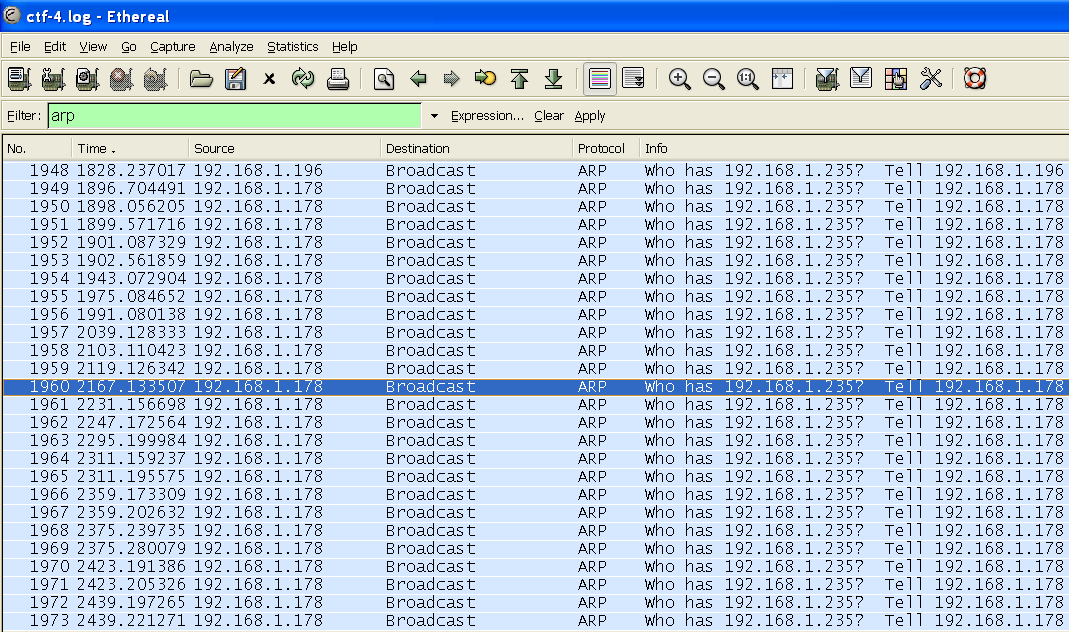
Task: Click the Print packets icon
Action: point(338,79)
